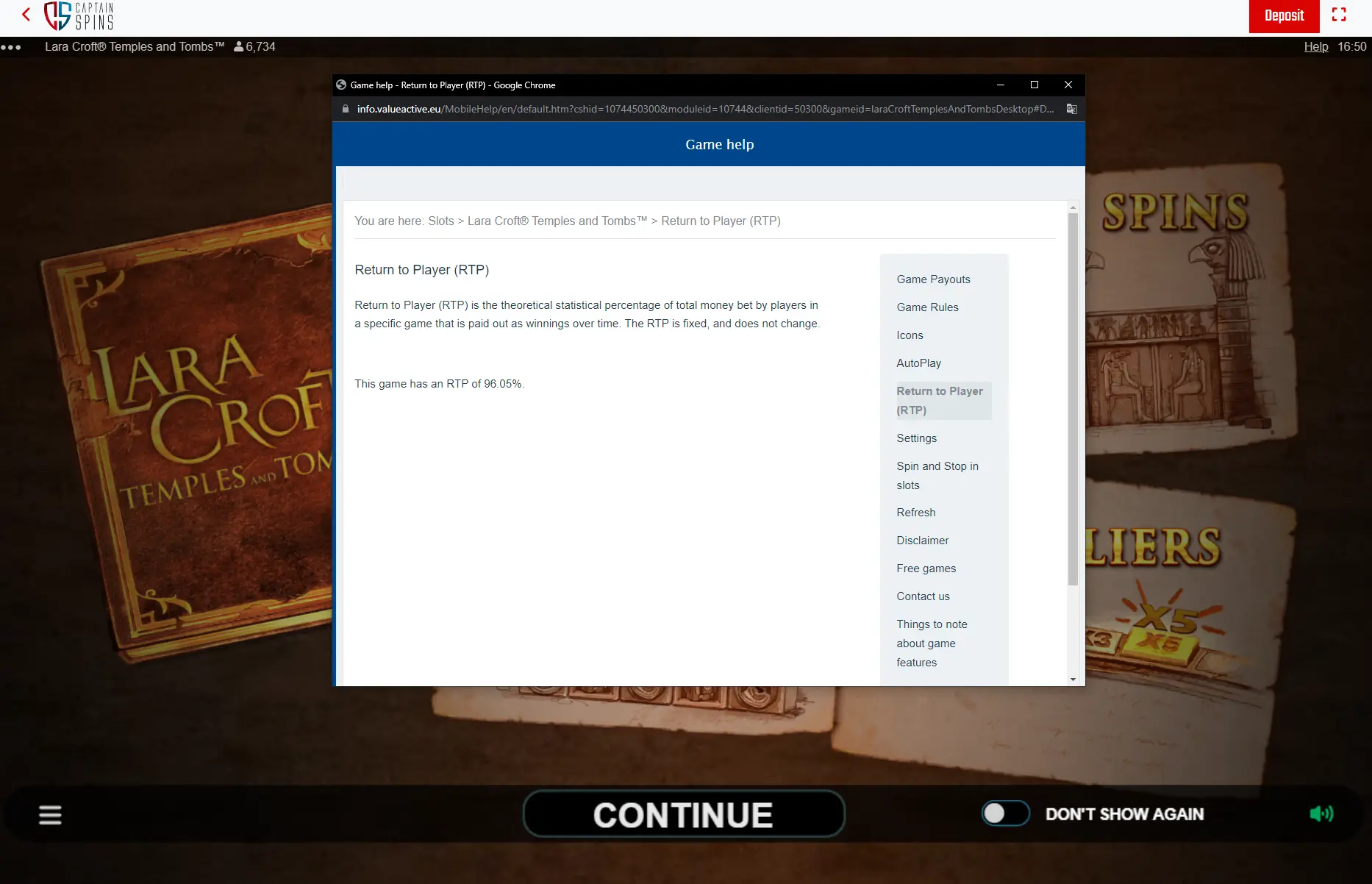Image resolution: width=1372 pixels, height=884 pixels.
Task: Click the info.valueactive.eu address bar URL
Action: click(705, 109)
